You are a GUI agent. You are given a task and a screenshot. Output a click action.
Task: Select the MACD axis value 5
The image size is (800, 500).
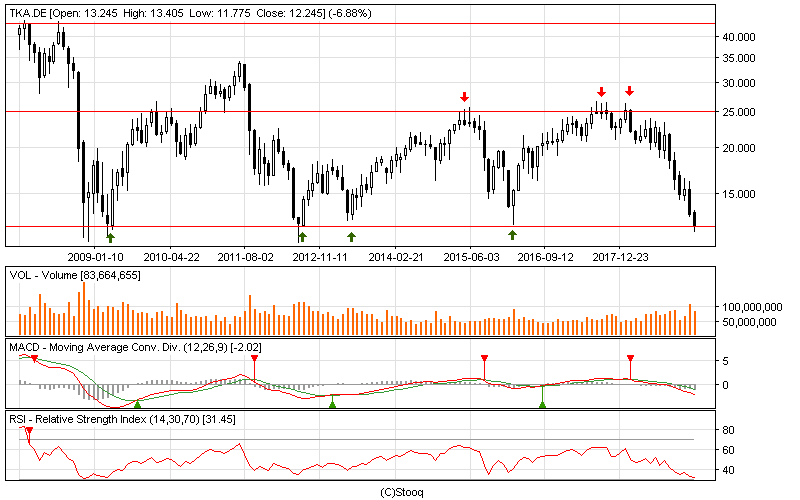(x=726, y=361)
